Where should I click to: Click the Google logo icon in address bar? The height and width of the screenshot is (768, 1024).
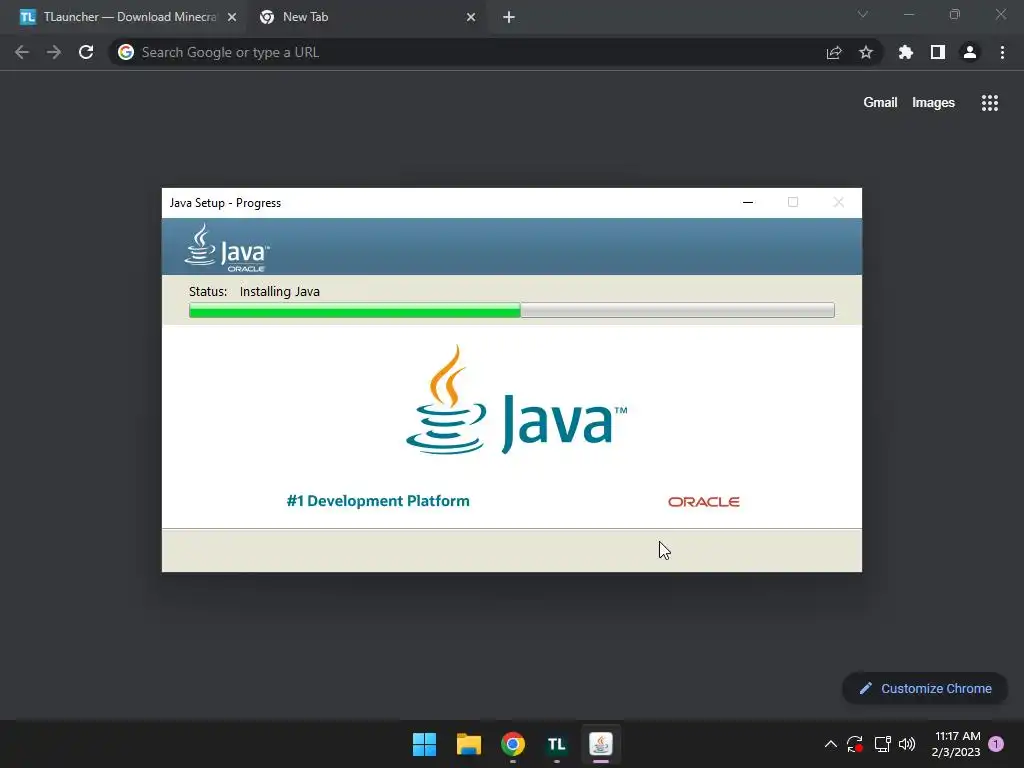(x=126, y=52)
